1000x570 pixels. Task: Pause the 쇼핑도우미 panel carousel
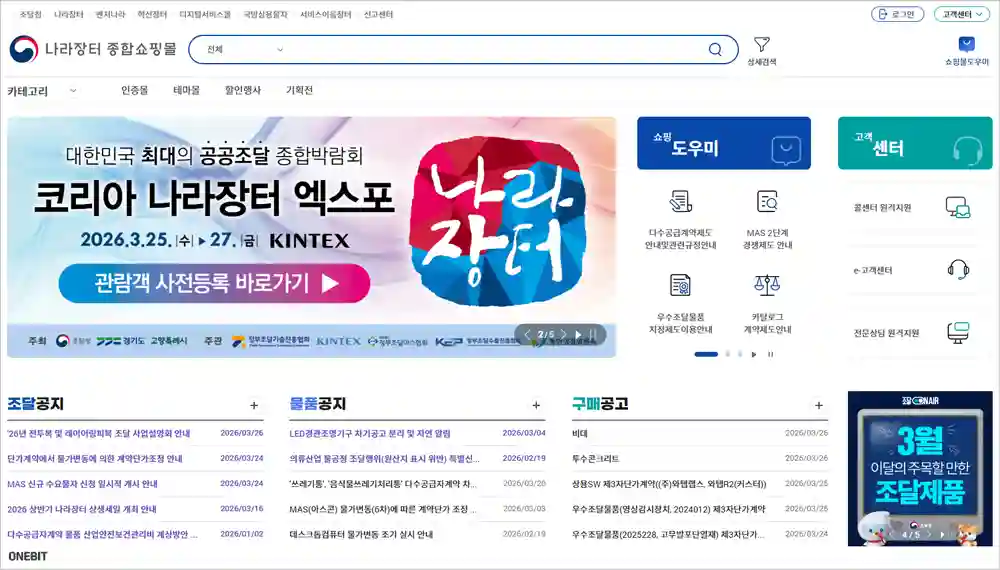tap(770, 354)
